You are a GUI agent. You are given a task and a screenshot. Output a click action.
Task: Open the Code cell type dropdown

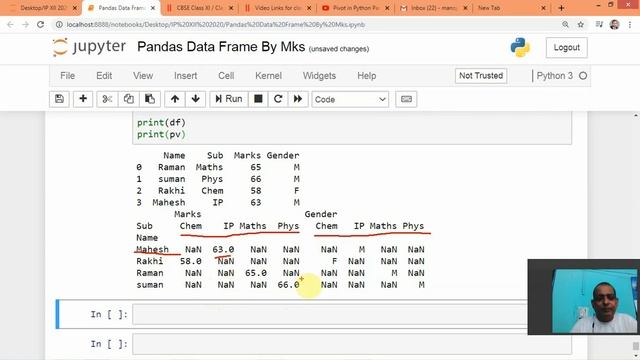pos(350,100)
